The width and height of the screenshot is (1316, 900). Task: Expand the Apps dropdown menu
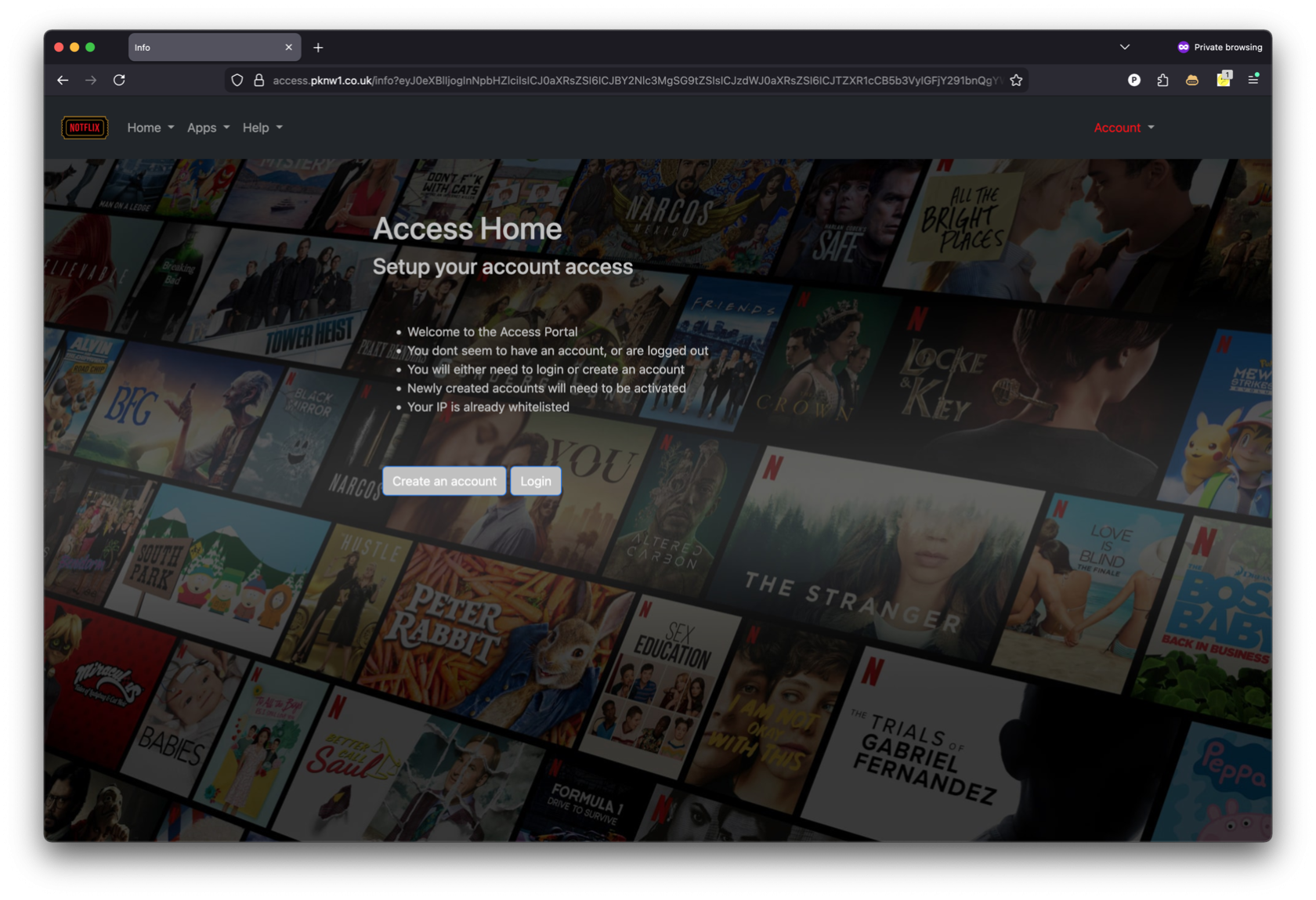[208, 128]
